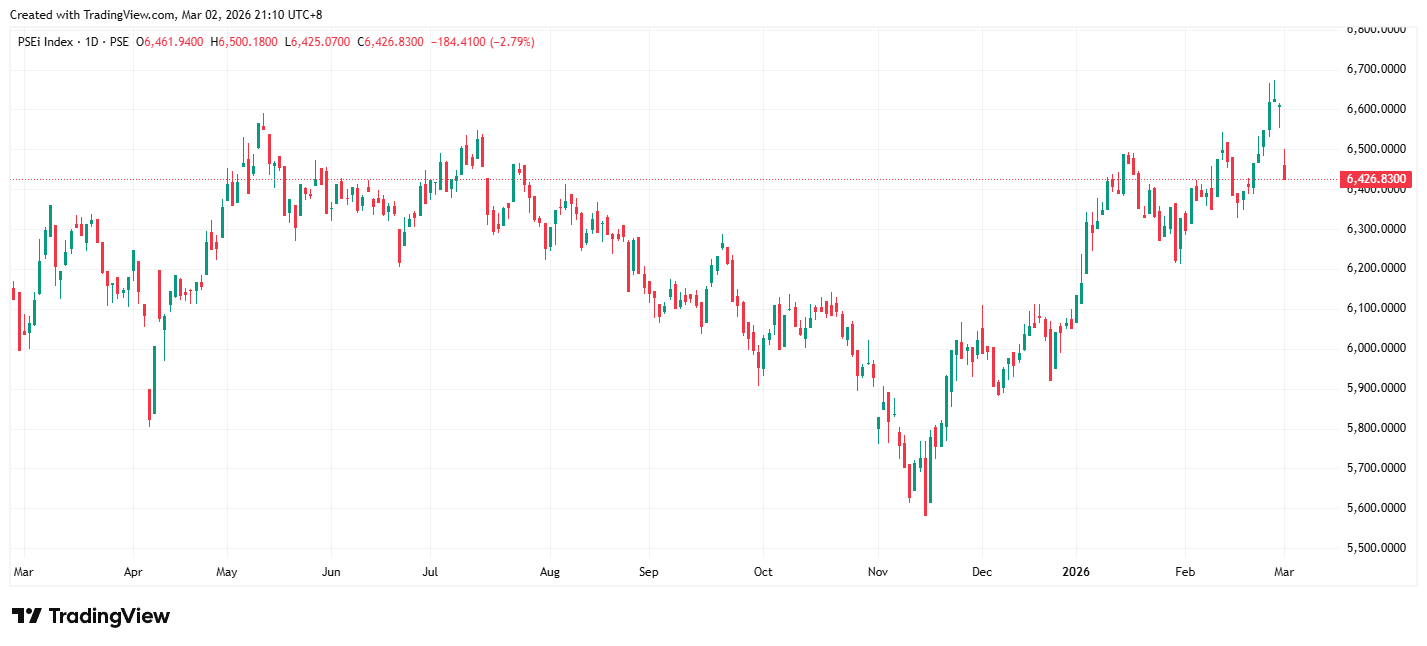
Task: Click the TradingView wordmark text
Action: 109,616
